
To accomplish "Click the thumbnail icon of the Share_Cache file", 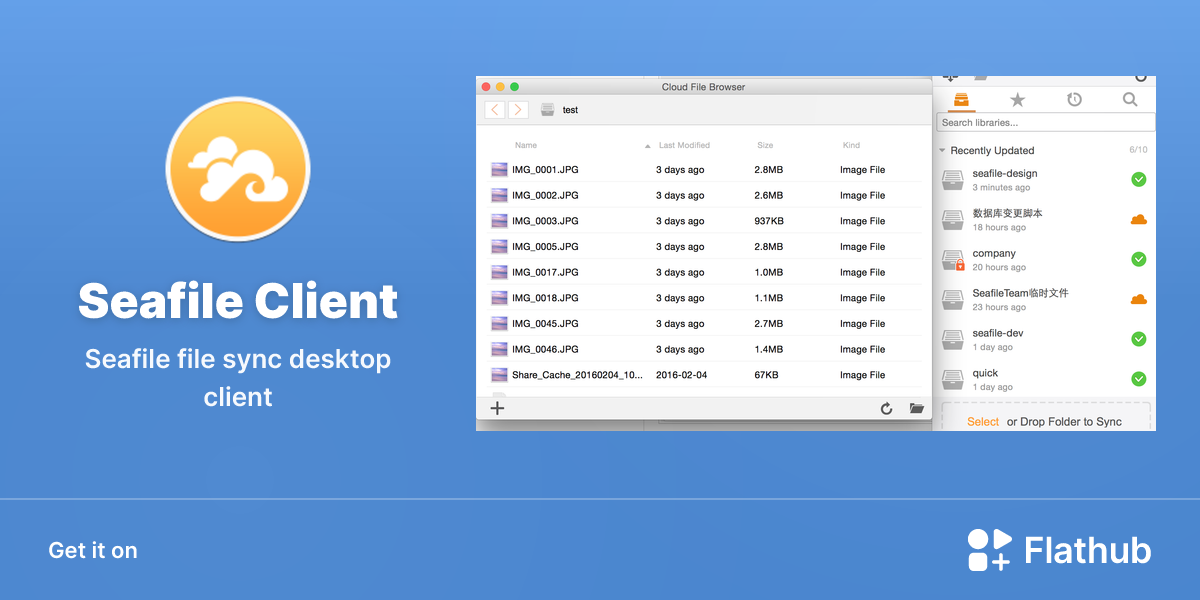I will click(499, 375).
